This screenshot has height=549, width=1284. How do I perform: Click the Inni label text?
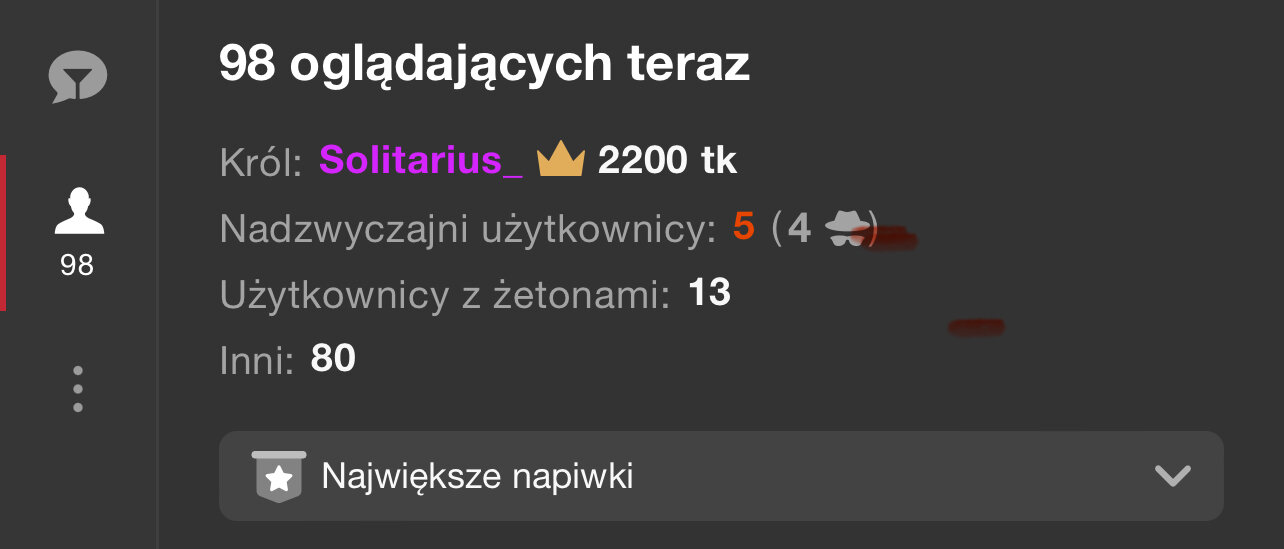click(257, 361)
